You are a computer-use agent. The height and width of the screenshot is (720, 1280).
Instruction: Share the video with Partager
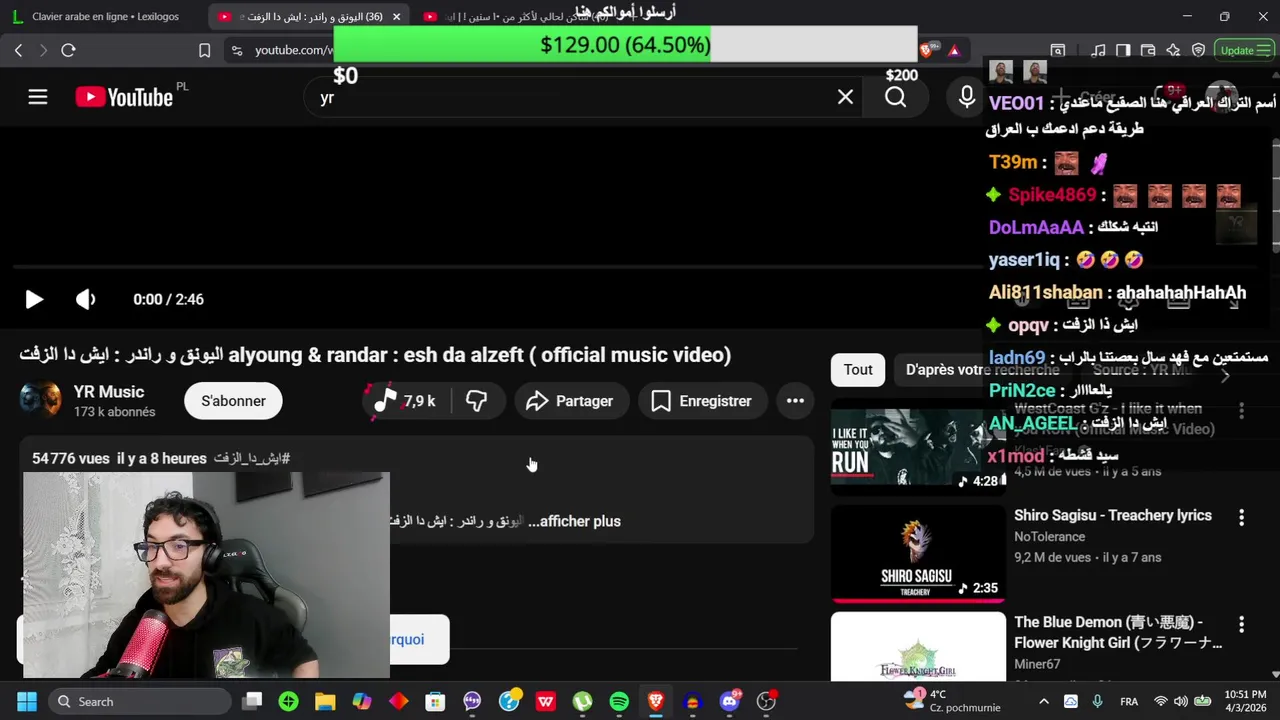pyautogui.click(x=570, y=401)
